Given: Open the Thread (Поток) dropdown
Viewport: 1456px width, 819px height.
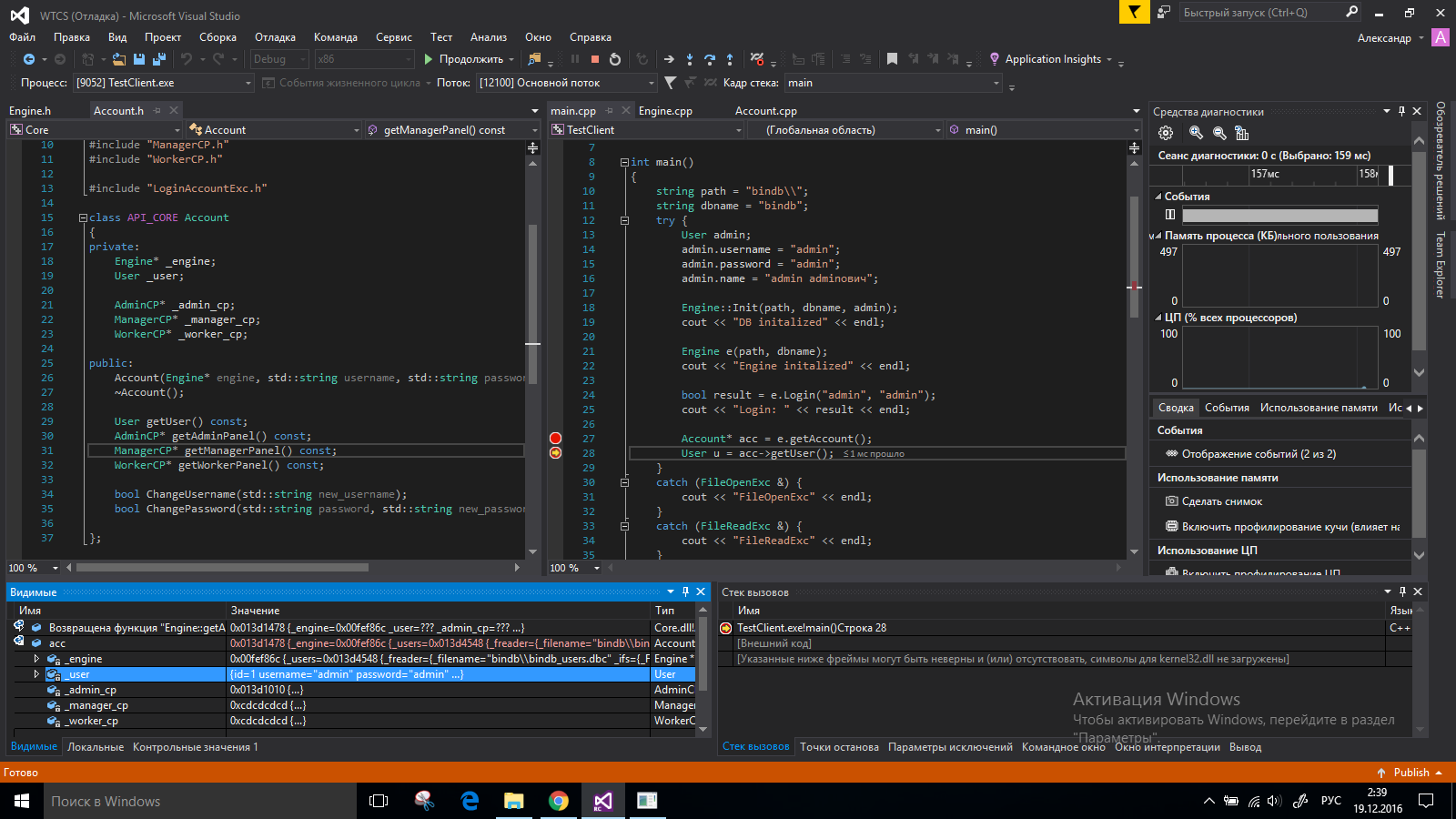Looking at the screenshot, I should tap(567, 83).
